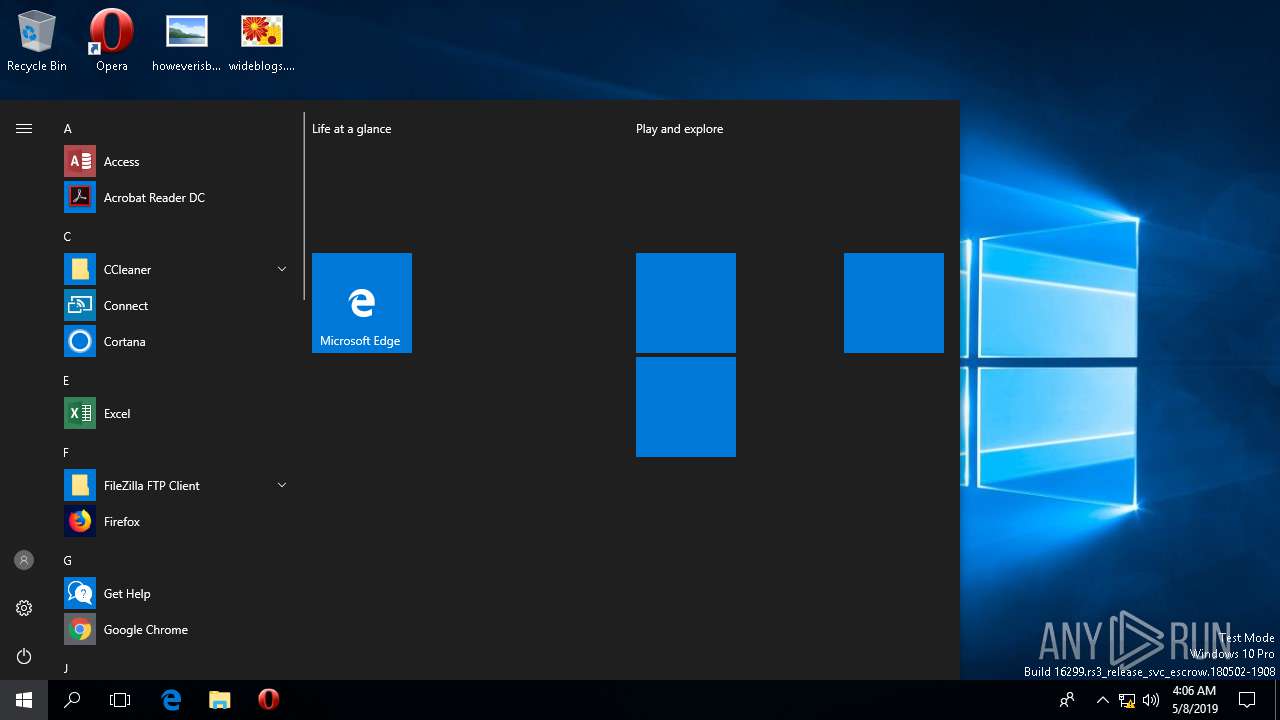The height and width of the screenshot is (720, 1280).
Task: Open the volume speaker tray icon
Action: (x=1151, y=700)
